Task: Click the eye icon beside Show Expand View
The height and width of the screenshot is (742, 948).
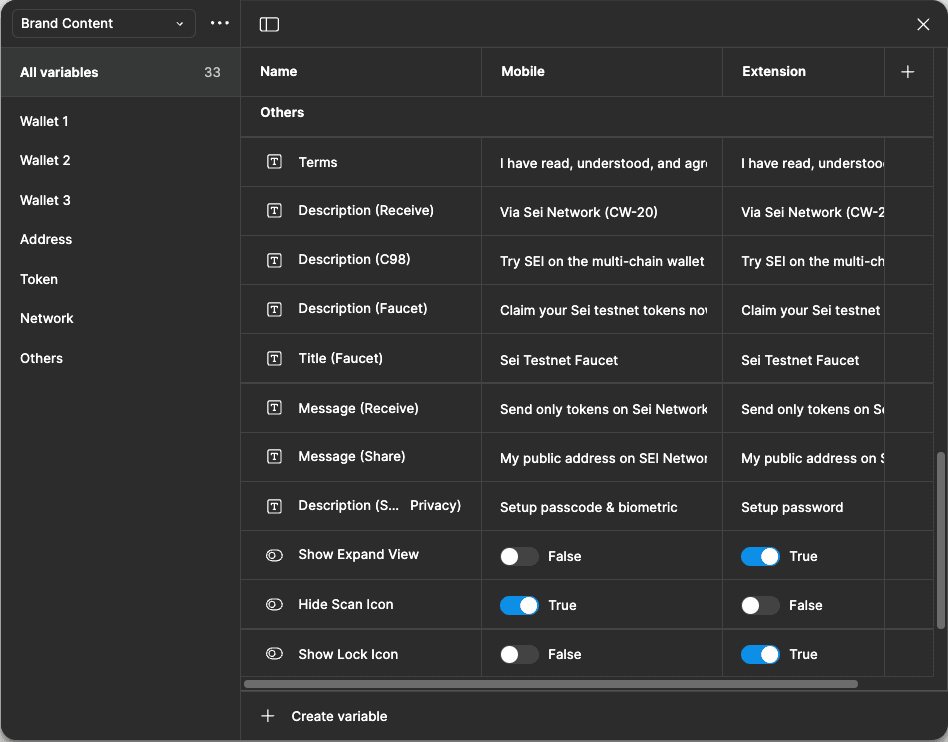Action: click(274, 555)
